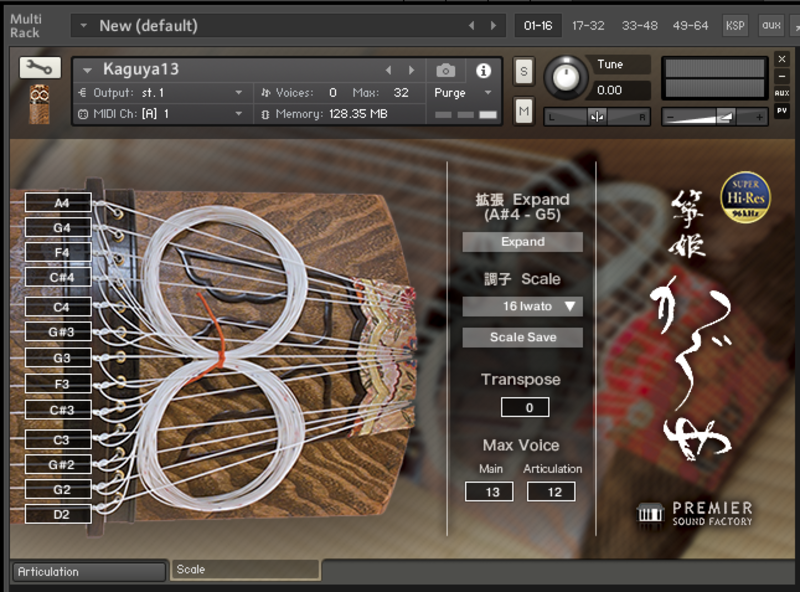Click the Max voices value 32

tap(401, 93)
